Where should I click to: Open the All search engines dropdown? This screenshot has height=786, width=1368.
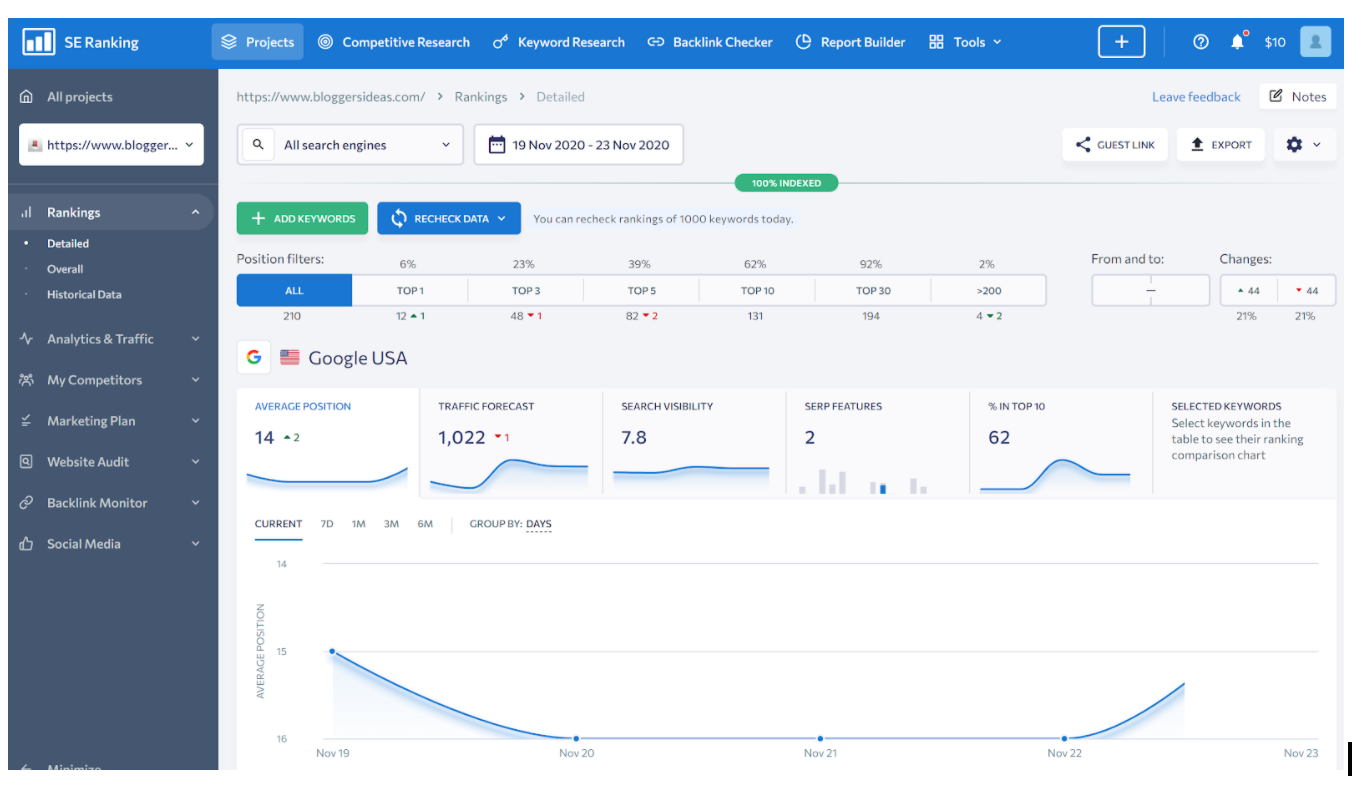click(349, 144)
